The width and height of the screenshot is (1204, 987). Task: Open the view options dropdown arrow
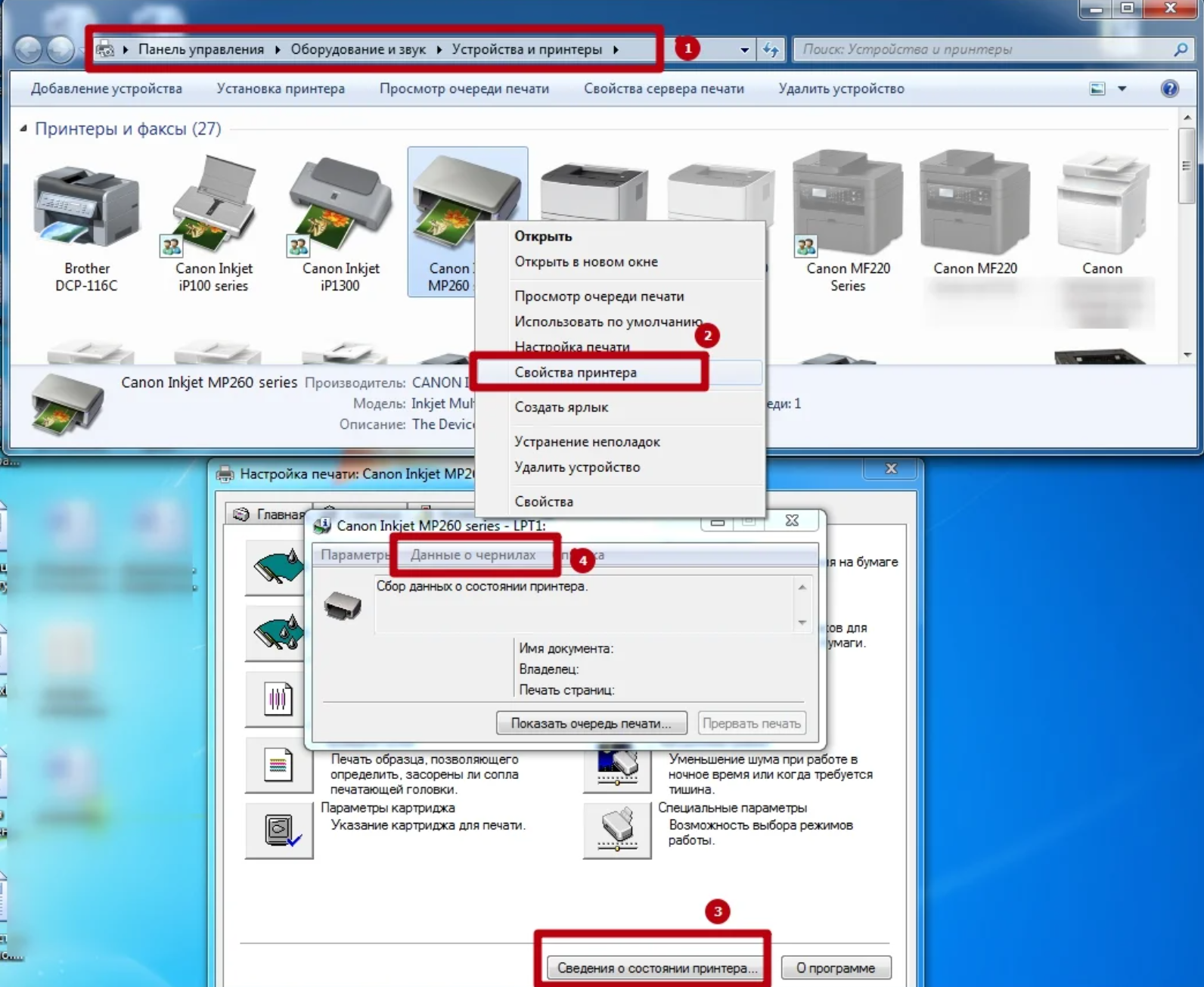click(1122, 88)
